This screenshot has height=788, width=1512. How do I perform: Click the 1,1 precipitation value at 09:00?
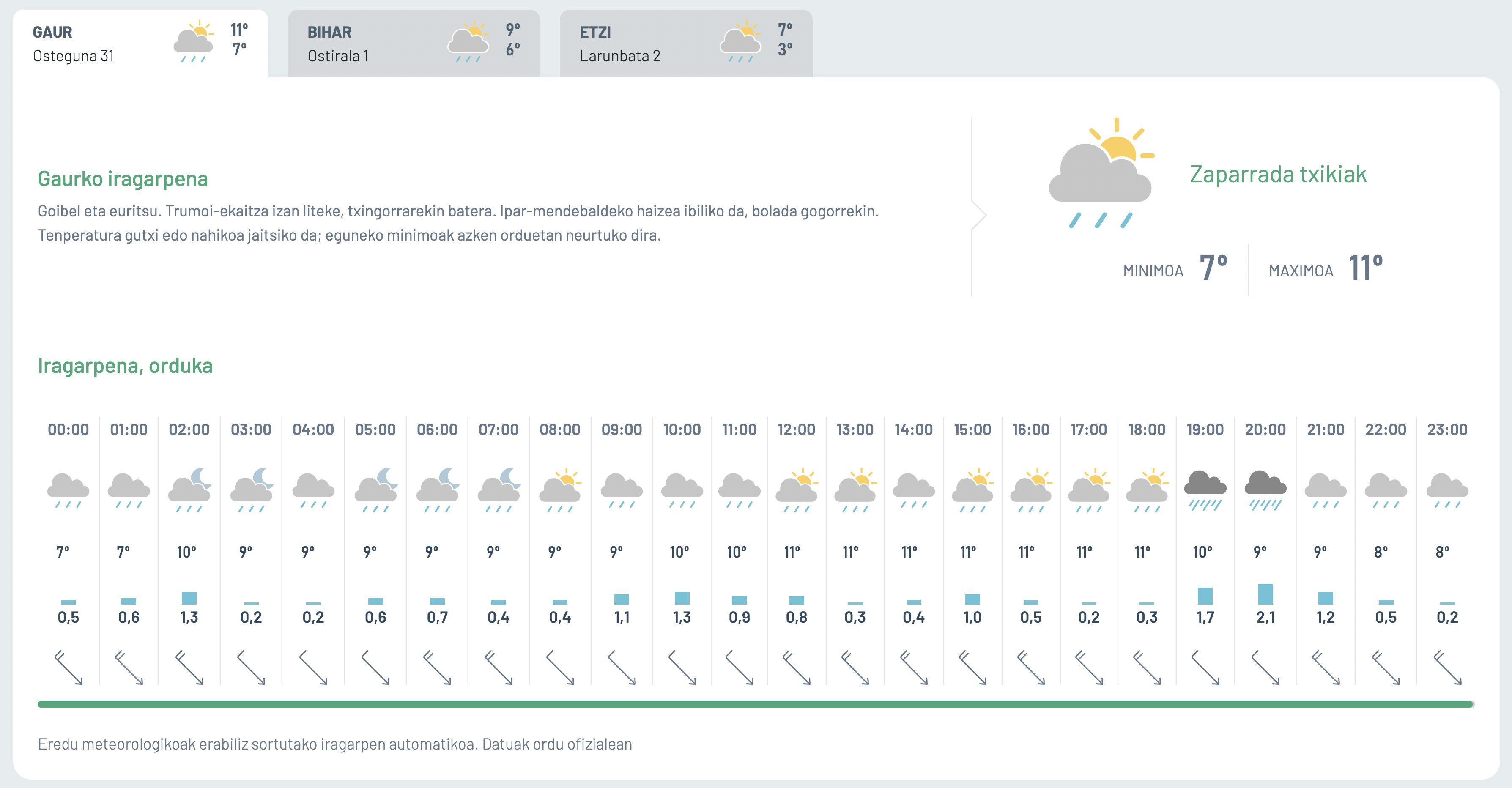coord(622,617)
